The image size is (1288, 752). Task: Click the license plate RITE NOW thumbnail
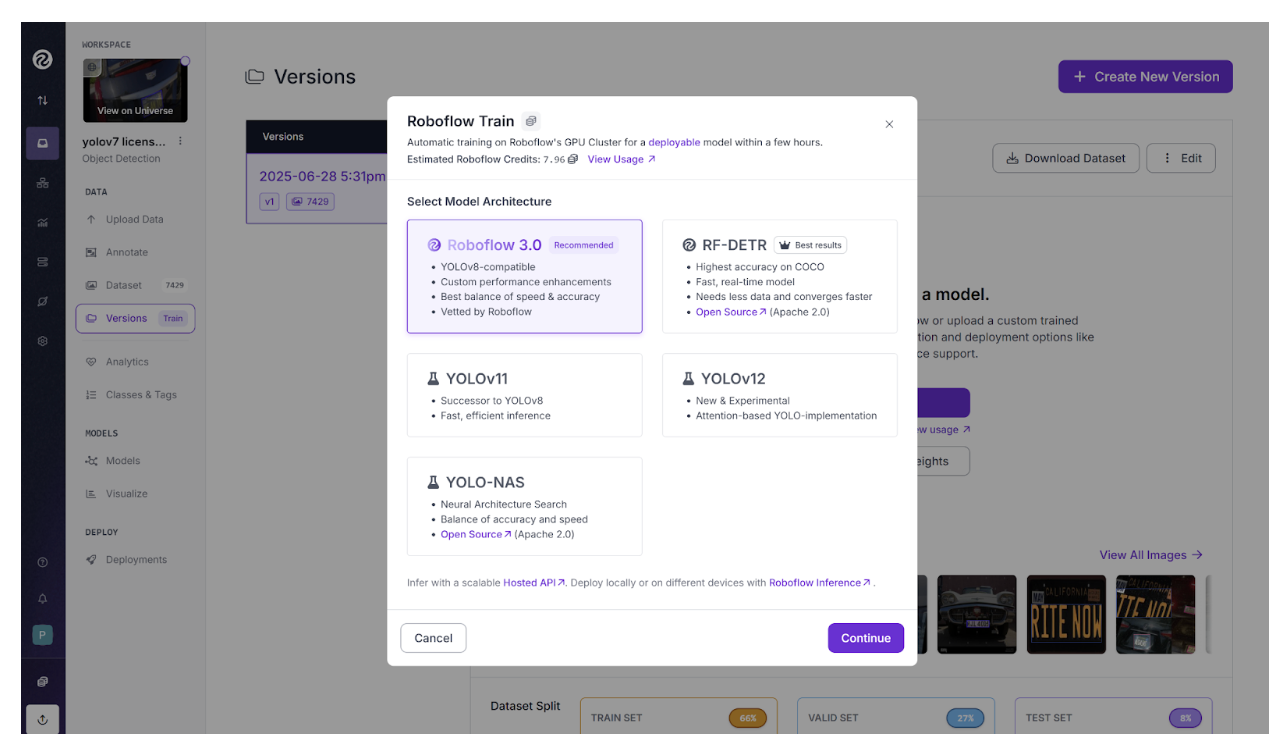pyautogui.click(x=1067, y=614)
